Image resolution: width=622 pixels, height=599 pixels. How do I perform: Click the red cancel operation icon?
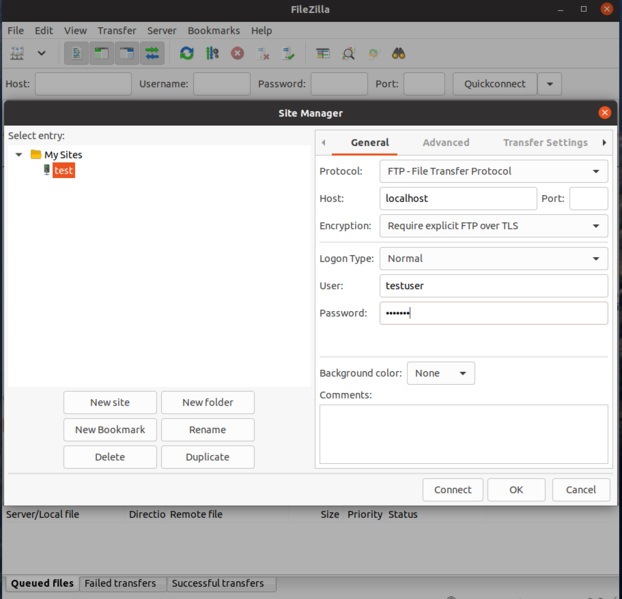238,53
